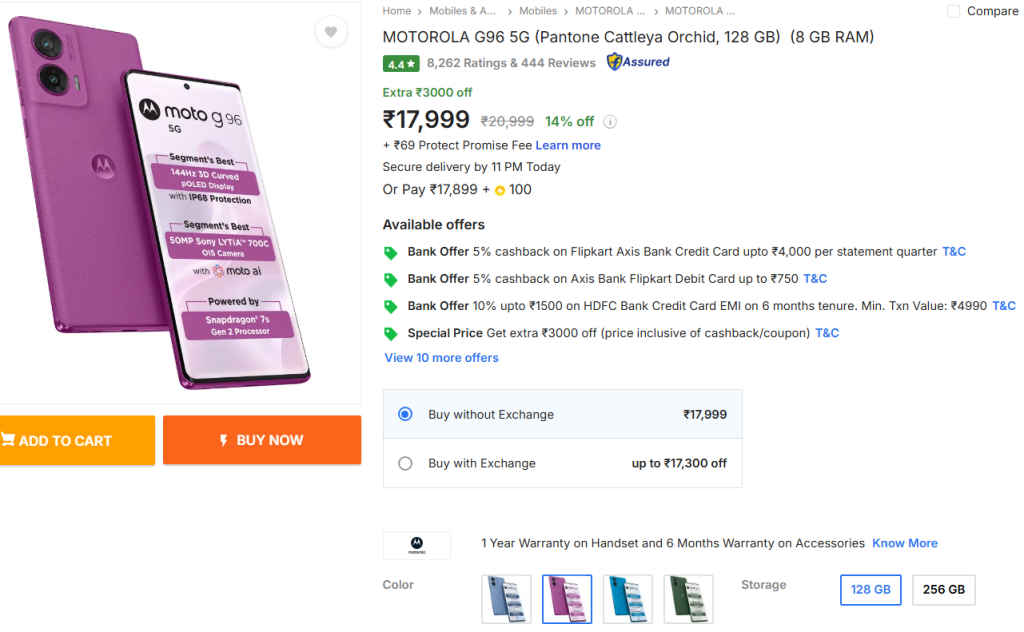
Task: Choose the green color variant swatch
Action: point(688,599)
